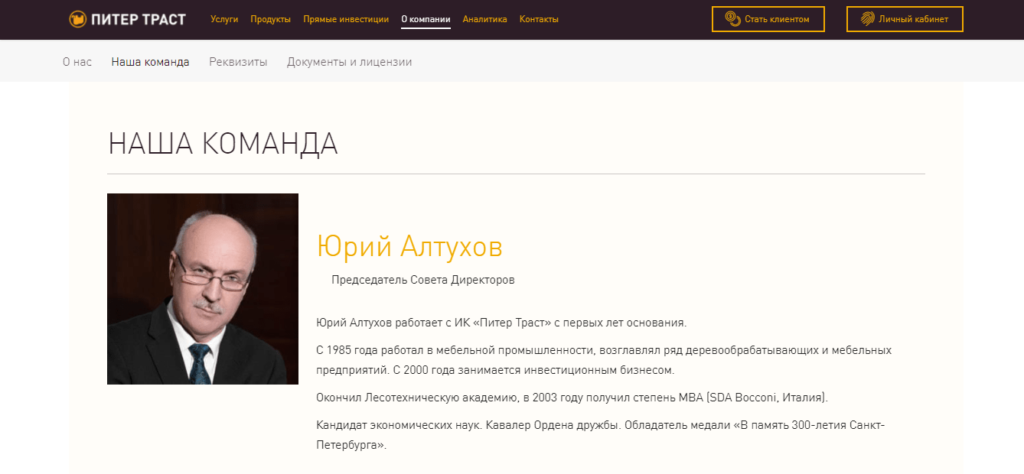Switch to the О нас tab
Image resolution: width=1024 pixels, height=474 pixels.
point(77,62)
